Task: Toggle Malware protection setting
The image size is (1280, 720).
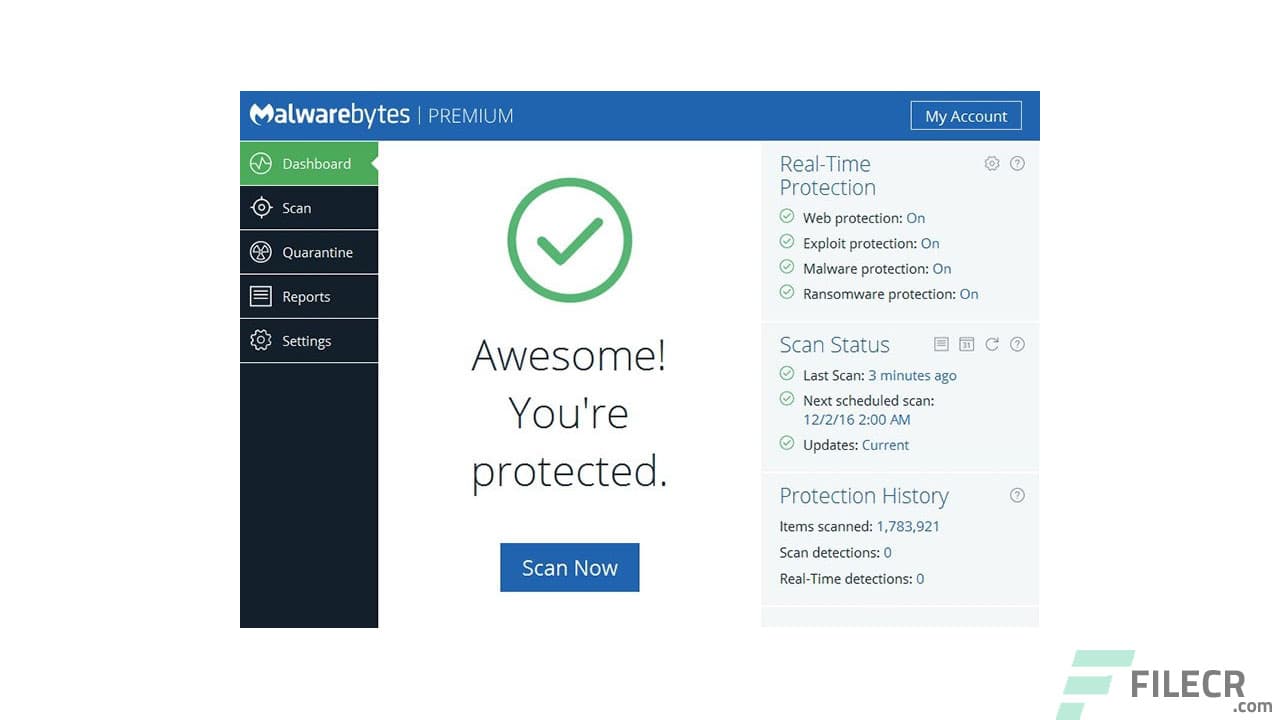Action: click(x=941, y=268)
